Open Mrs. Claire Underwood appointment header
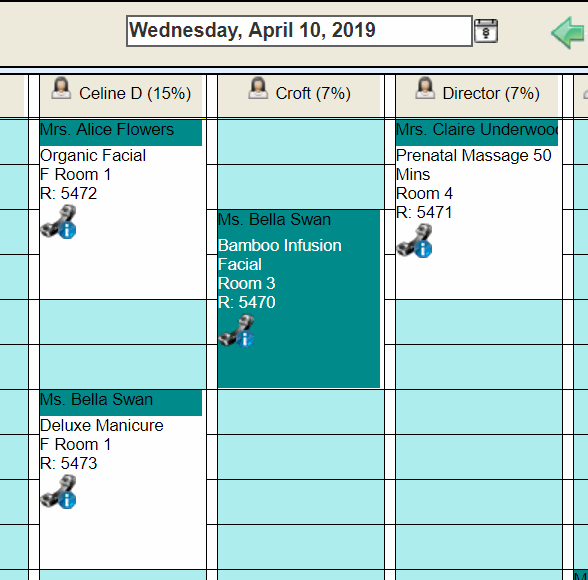This screenshot has height=580, width=588. [477, 132]
